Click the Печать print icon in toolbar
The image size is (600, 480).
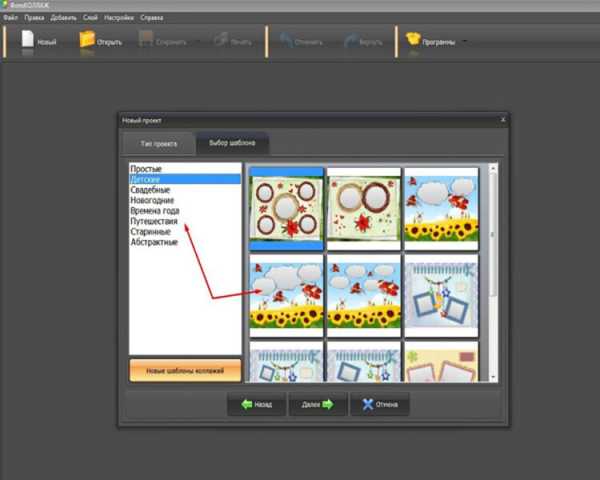[221, 39]
